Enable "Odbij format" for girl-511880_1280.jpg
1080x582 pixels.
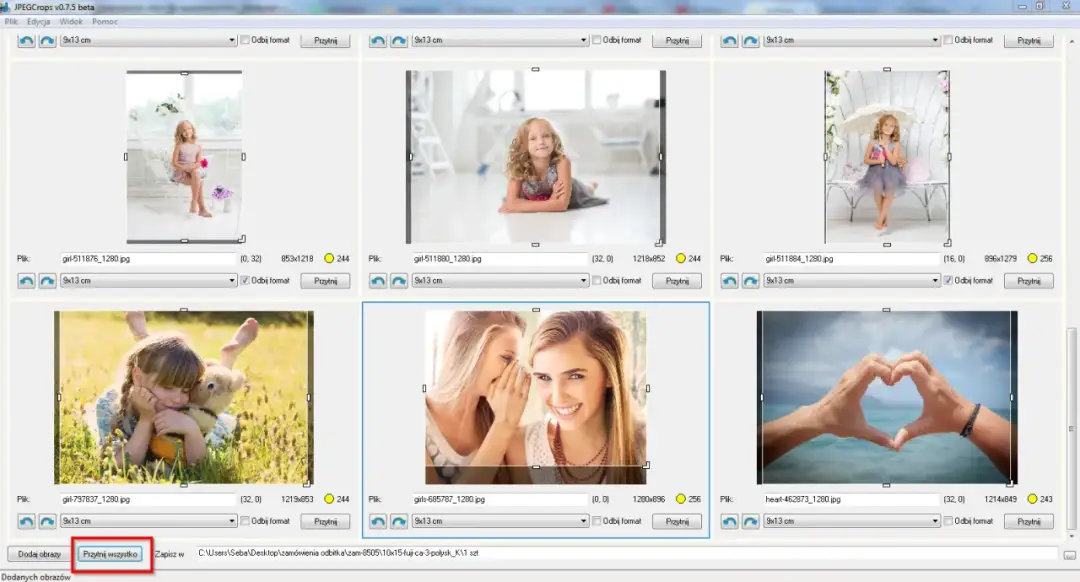pyautogui.click(x=597, y=281)
